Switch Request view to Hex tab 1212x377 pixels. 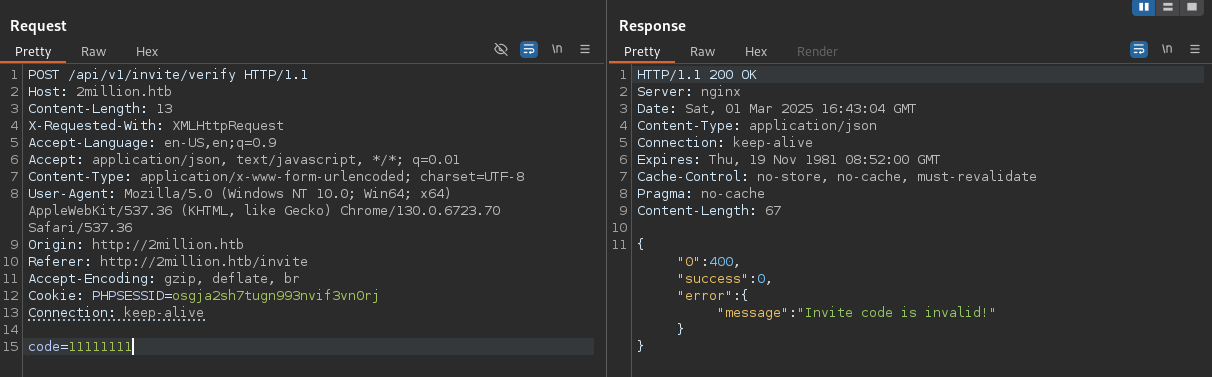[147, 51]
